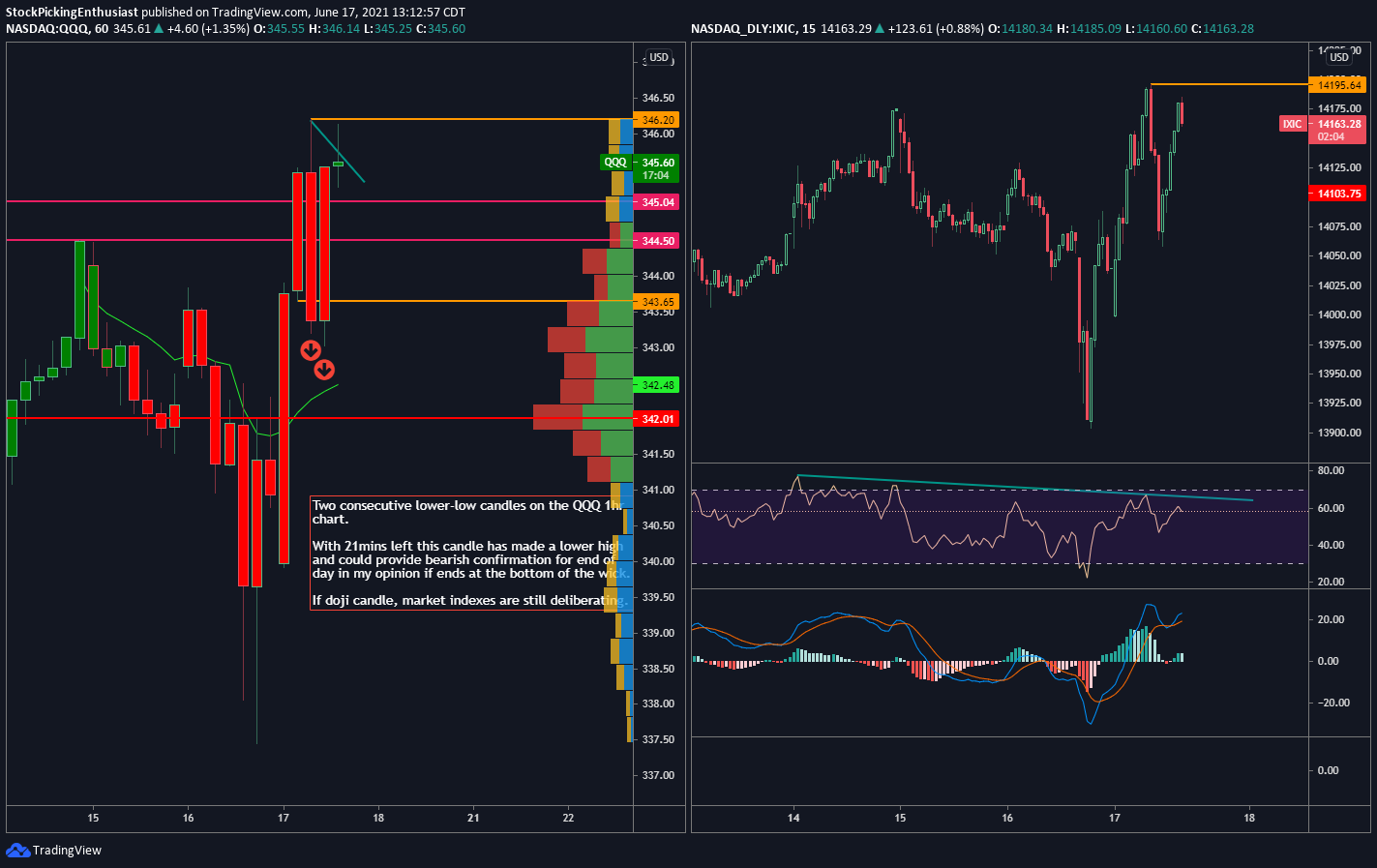The image size is (1377, 868).
Task: Click the green QQQ symbol tag
Action: pyautogui.click(x=615, y=163)
